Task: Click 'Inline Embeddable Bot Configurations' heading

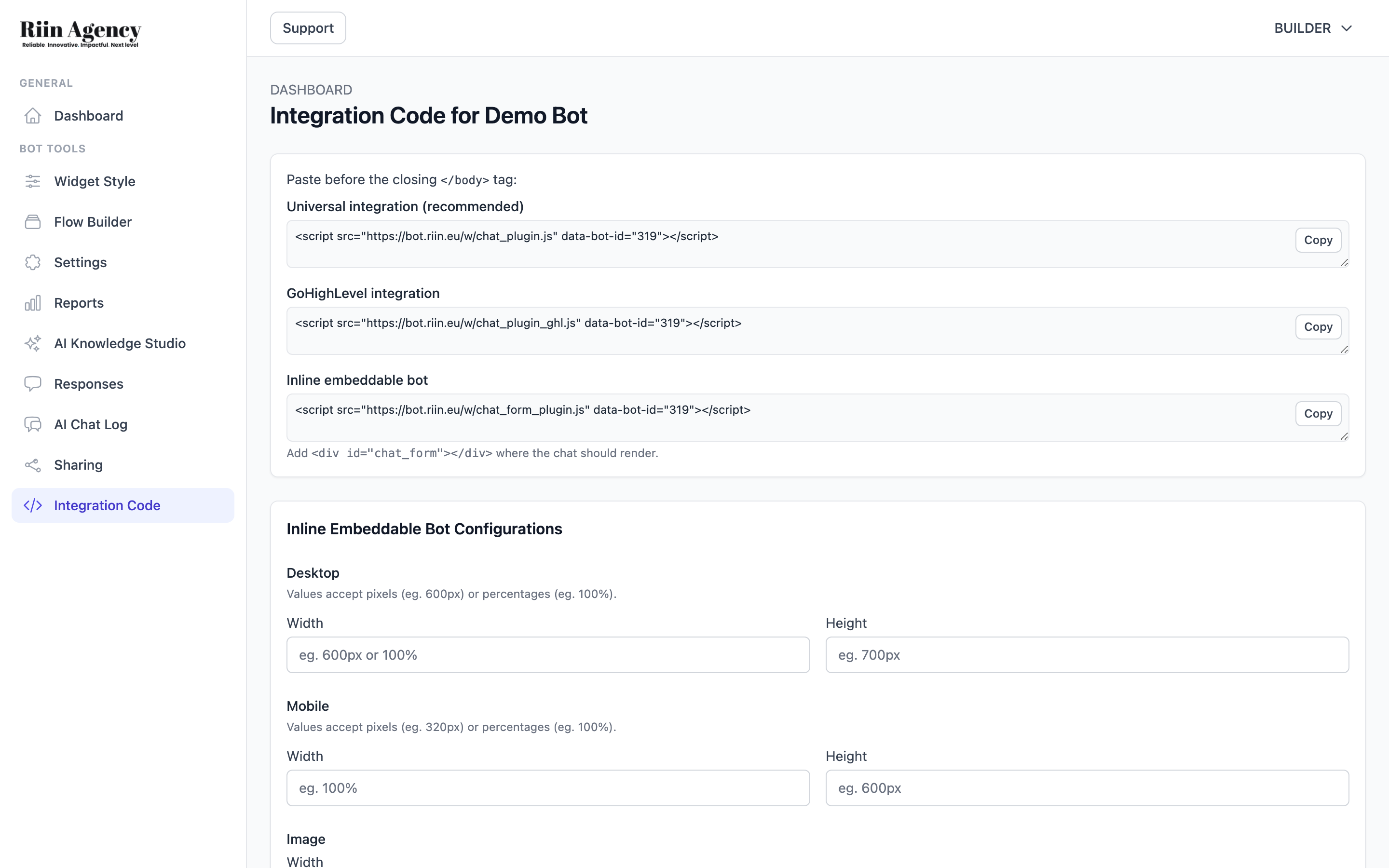Action: (x=424, y=529)
